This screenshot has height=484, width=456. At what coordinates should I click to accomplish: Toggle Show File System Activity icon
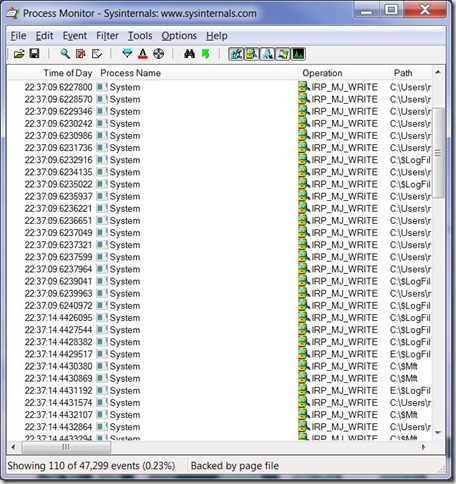252,54
